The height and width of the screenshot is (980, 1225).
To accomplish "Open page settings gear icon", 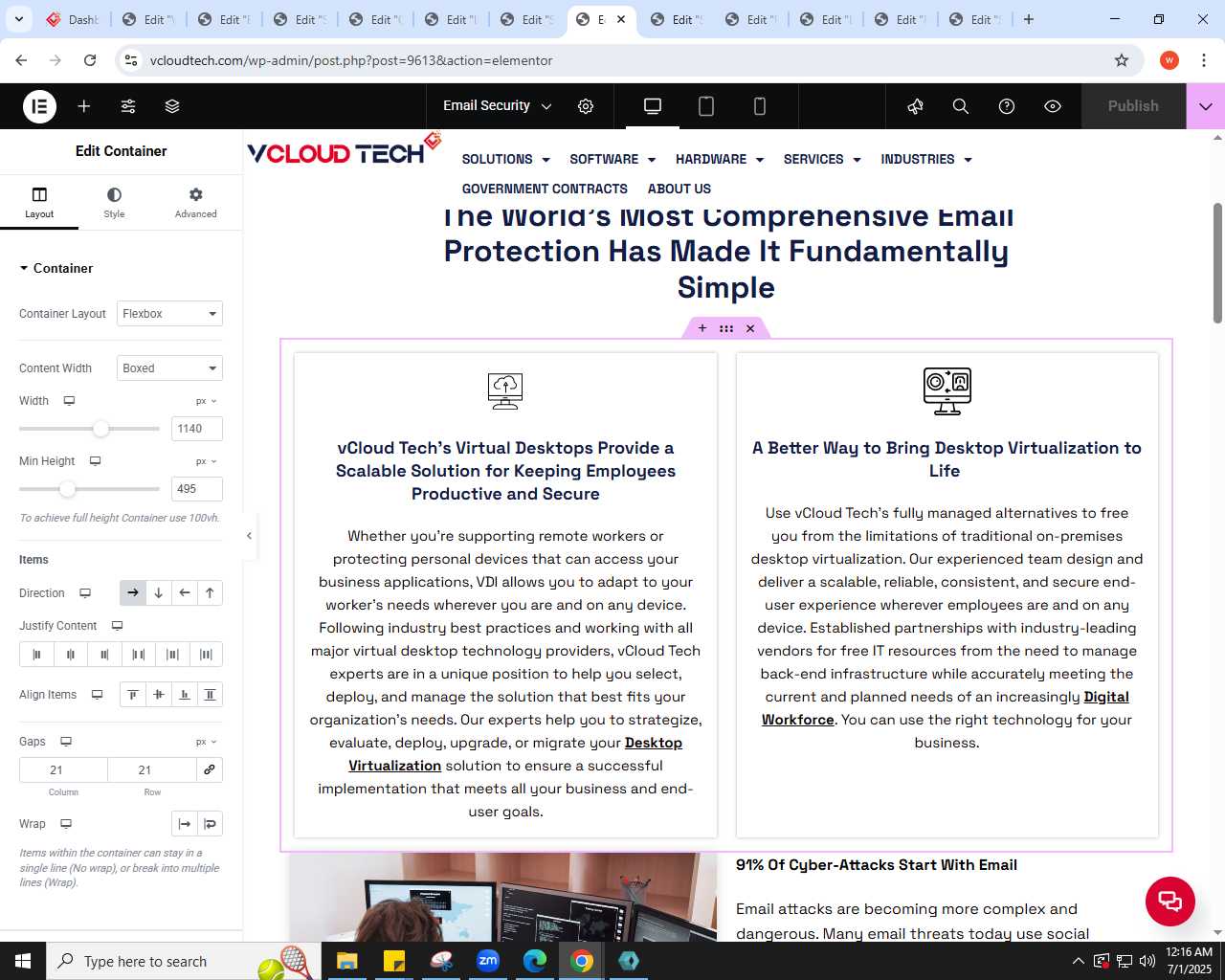I will pos(586,106).
